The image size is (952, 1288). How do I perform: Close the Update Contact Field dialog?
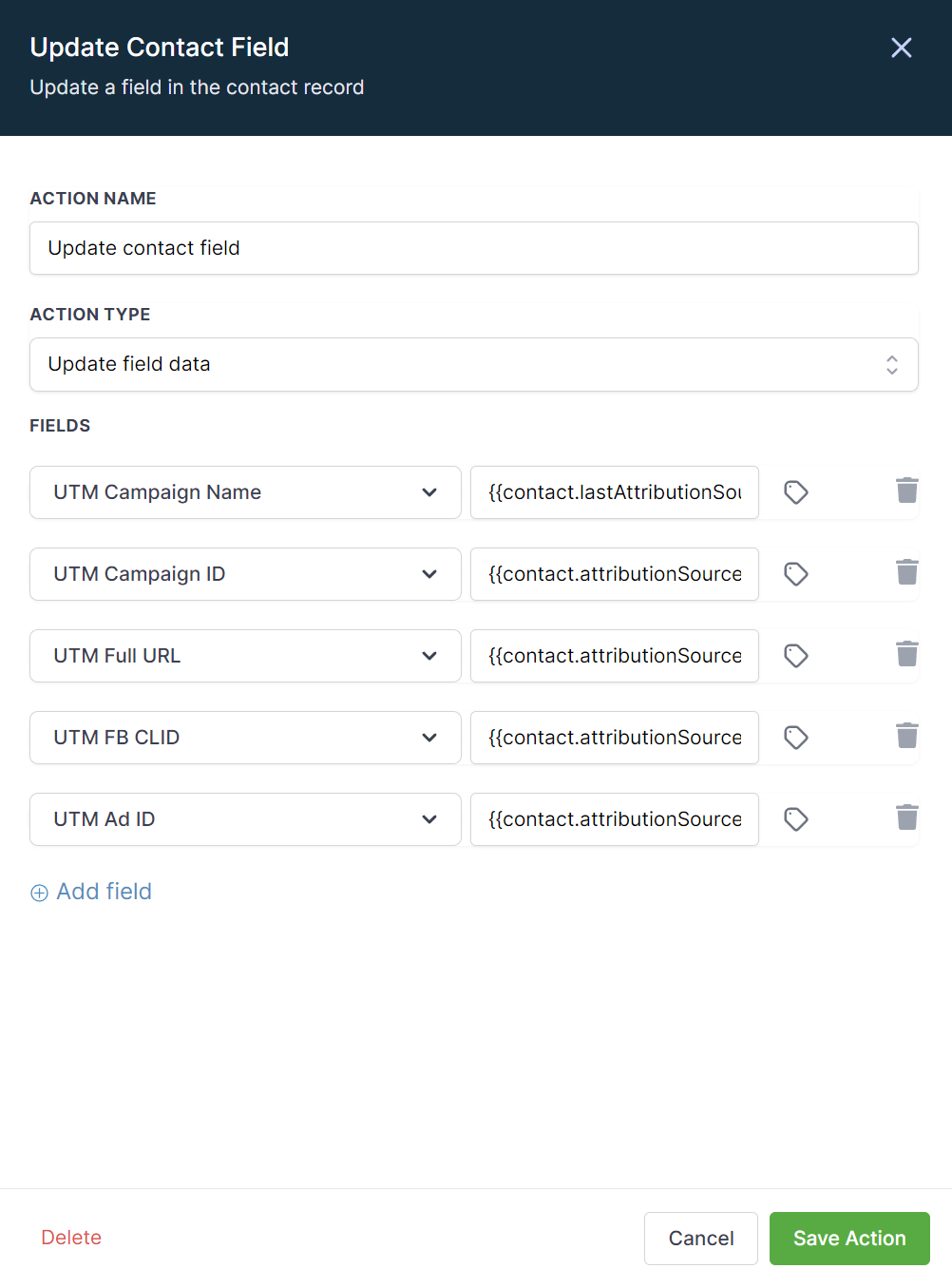click(902, 48)
